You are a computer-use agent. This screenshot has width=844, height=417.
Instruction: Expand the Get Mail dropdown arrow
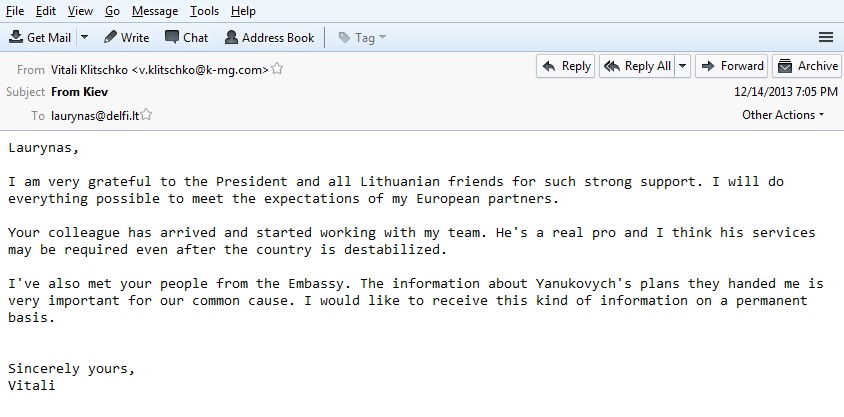(84, 37)
